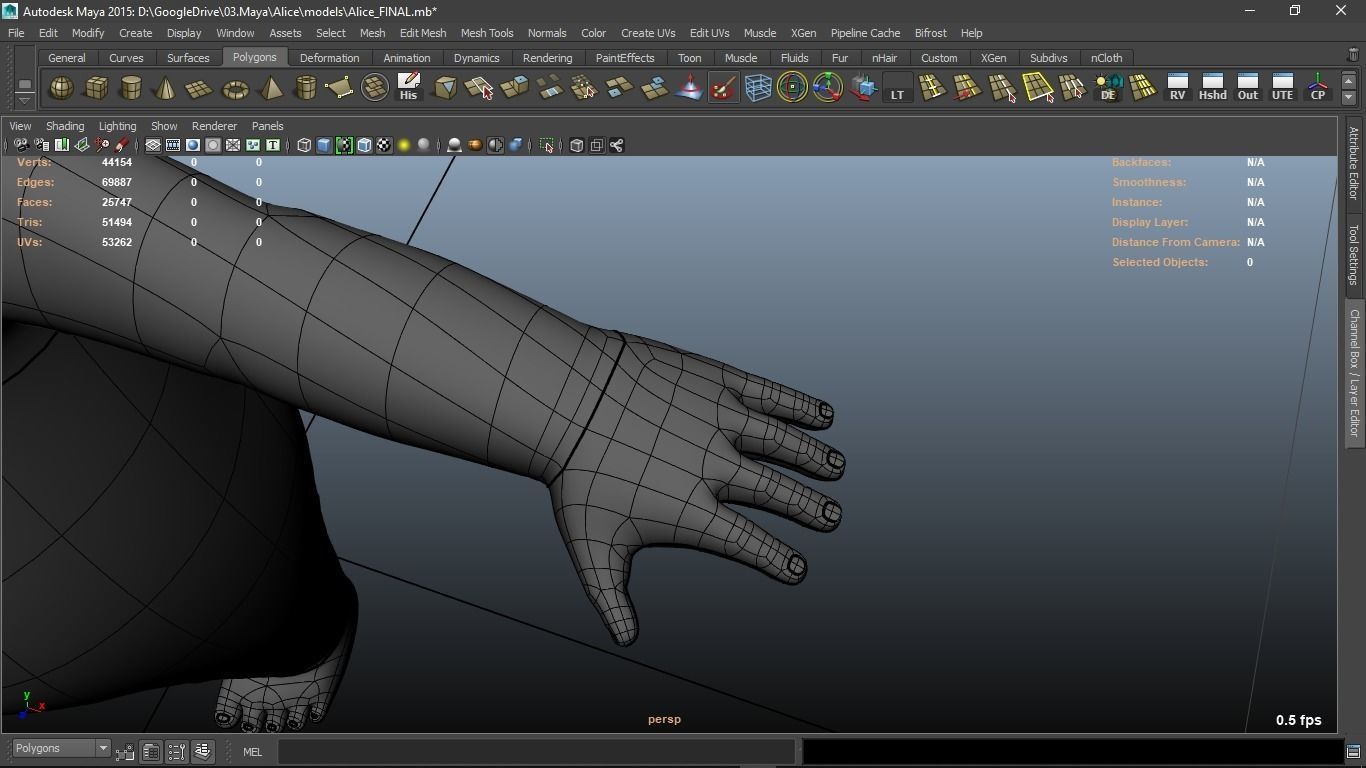Open the Out Outliner shelf icon
Screen dimensions: 1366x768
pos(1247,88)
